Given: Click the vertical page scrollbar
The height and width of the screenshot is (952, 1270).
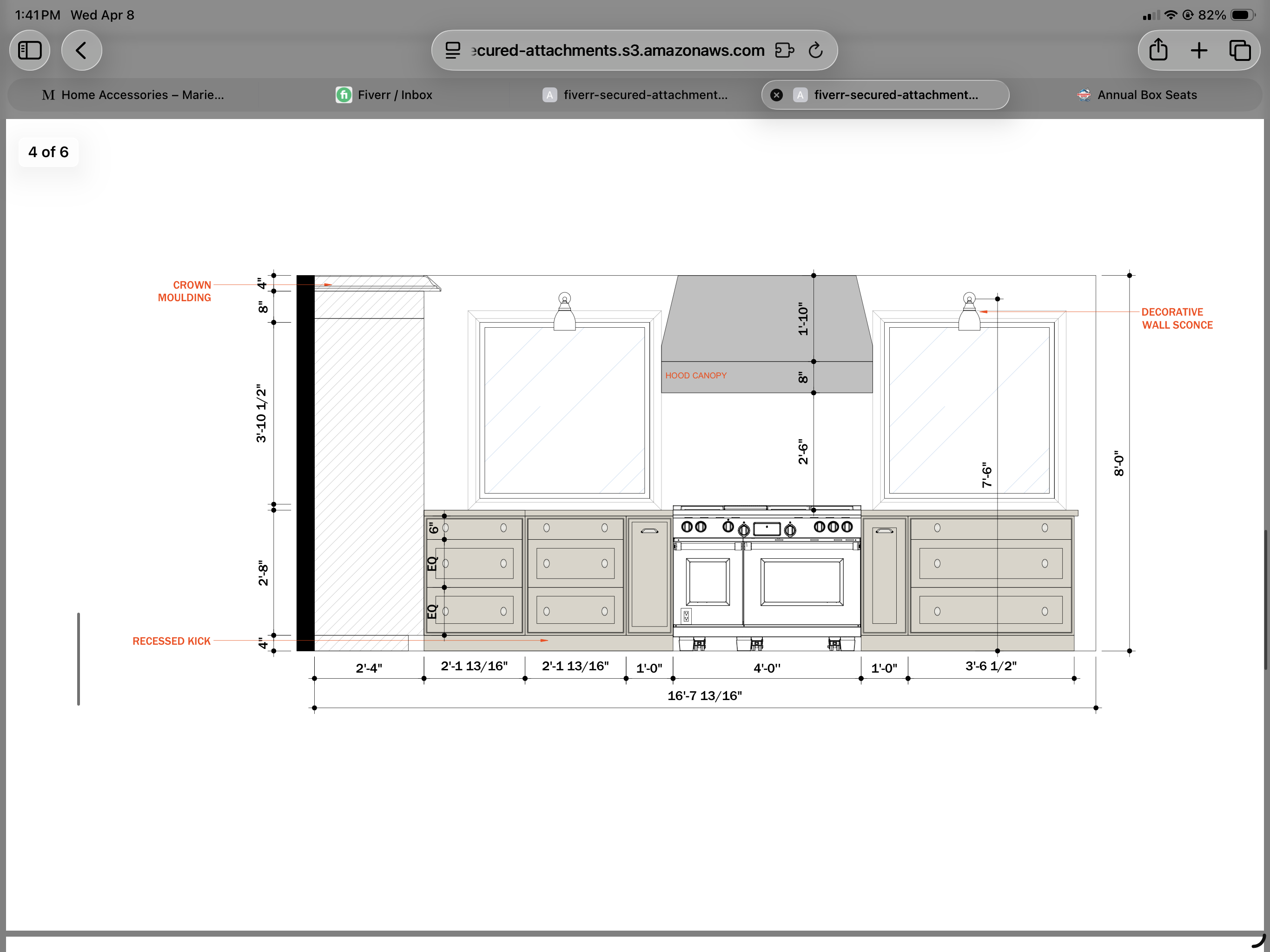Looking at the screenshot, I should coord(1265,600).
